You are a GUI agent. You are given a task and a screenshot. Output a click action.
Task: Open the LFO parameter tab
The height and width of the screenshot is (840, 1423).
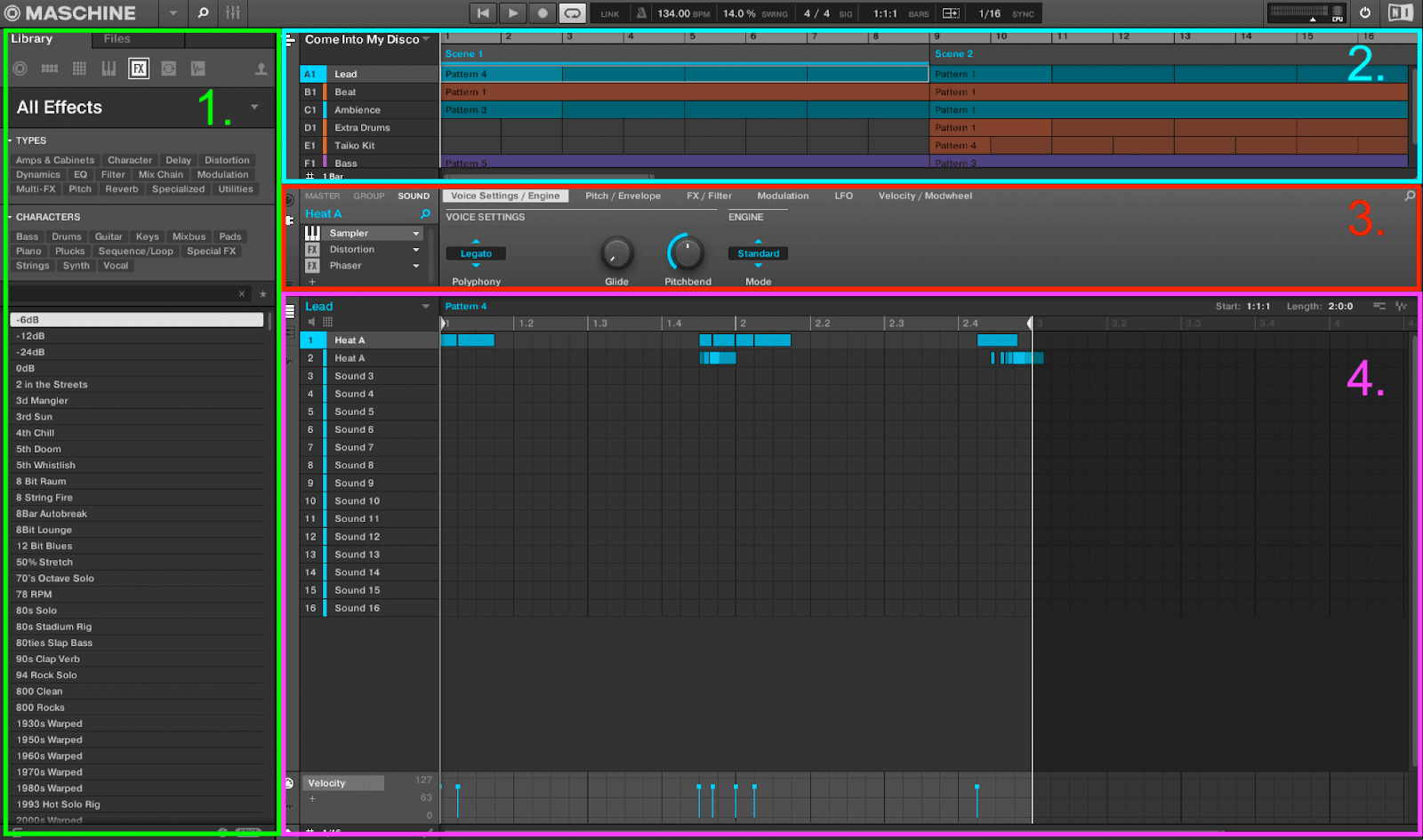[843, 196]
